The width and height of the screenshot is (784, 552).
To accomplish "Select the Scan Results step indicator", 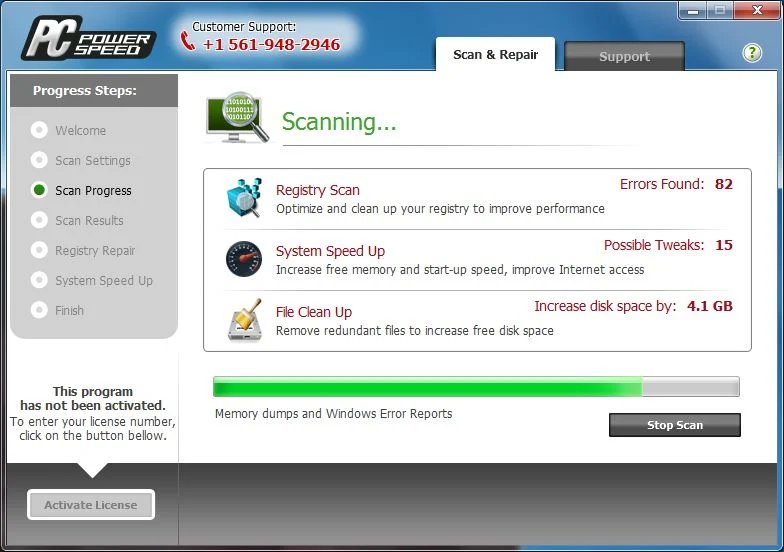I will pyautogui.click(x=39, y=220).
